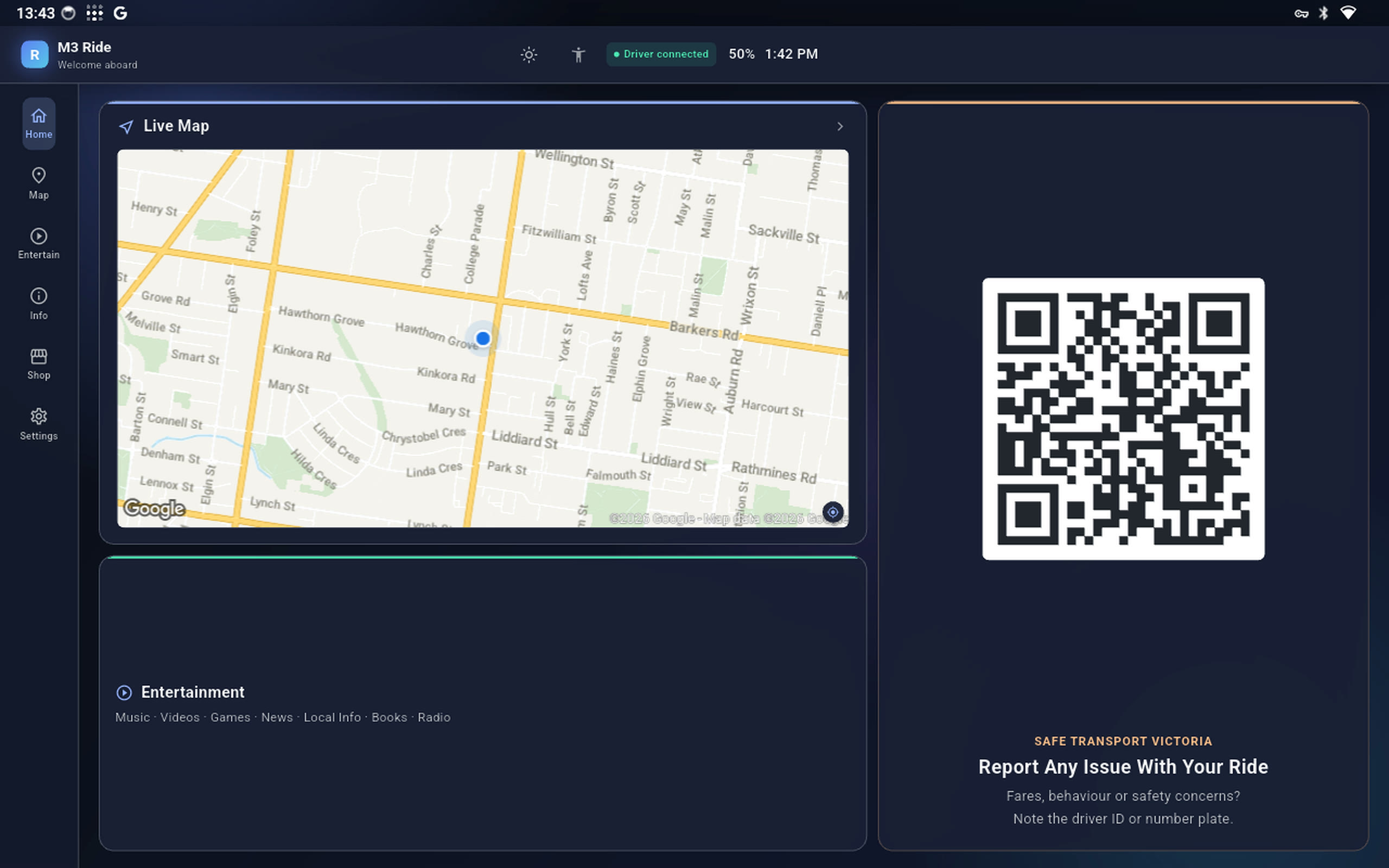Open the Home sidebar tab
The image size is (1389, 868).
coord(39,124)
